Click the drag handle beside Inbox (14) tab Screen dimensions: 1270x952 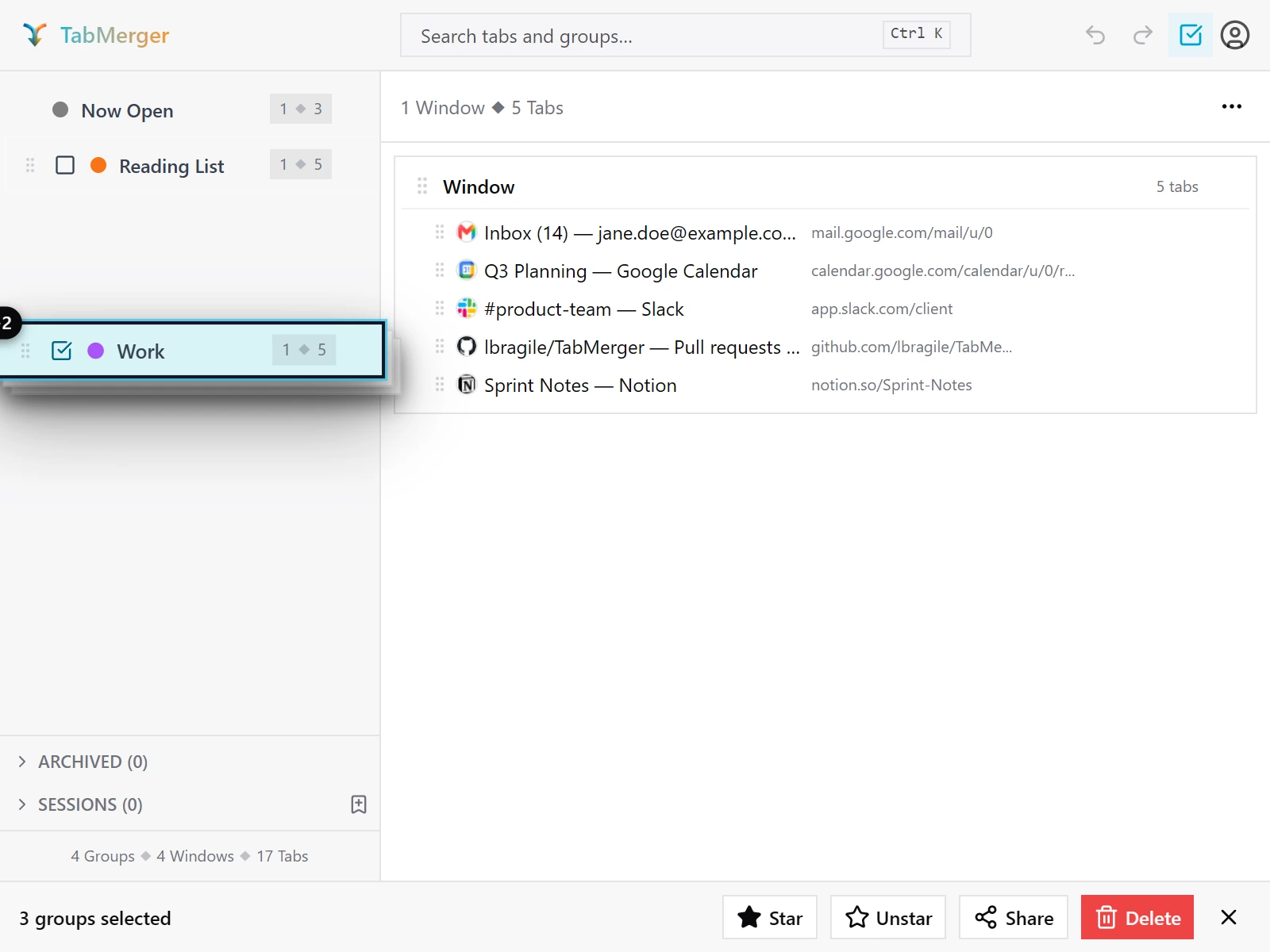(440, 232)
